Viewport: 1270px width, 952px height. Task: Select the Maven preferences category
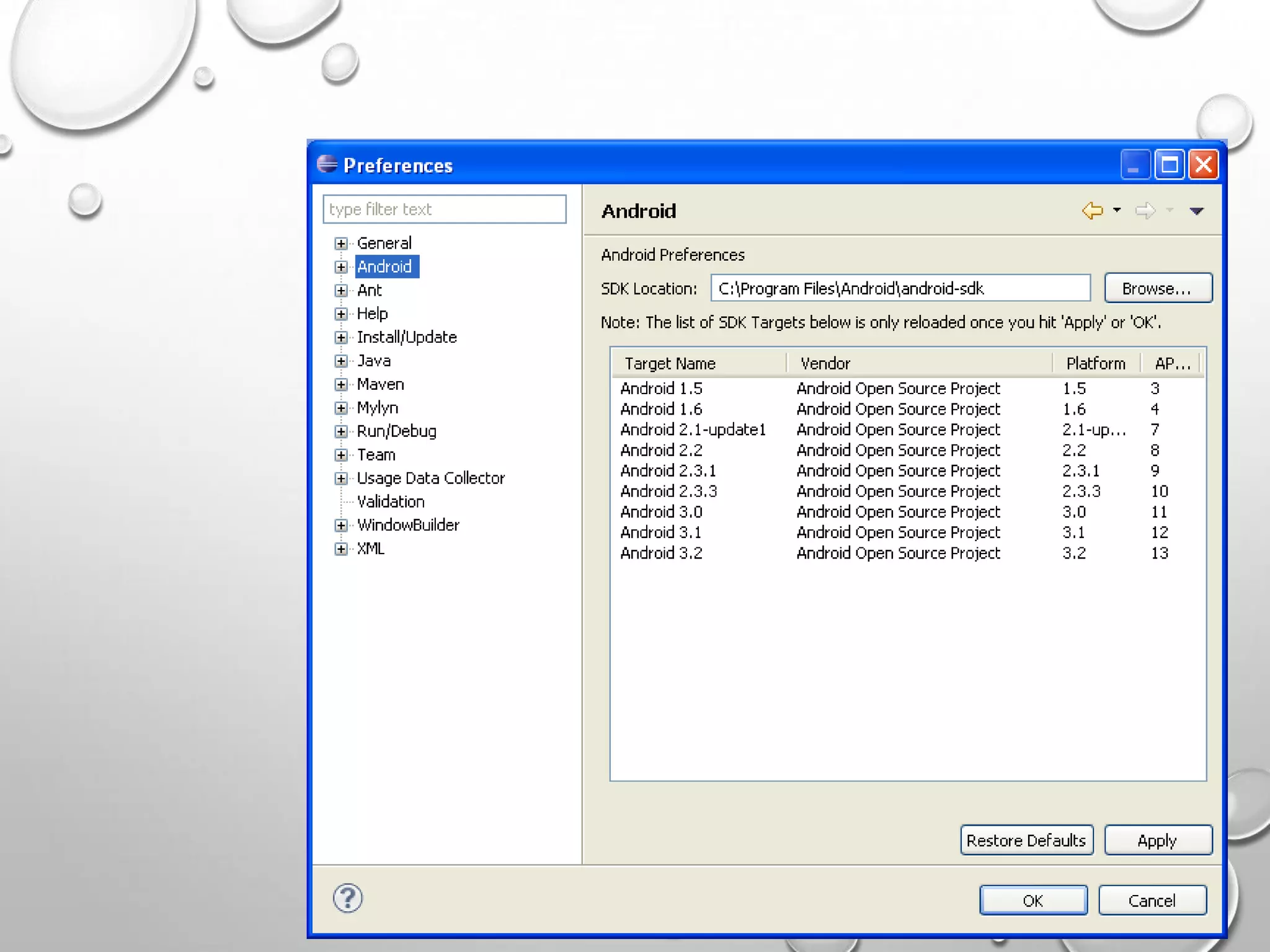(x=380, y=384)
